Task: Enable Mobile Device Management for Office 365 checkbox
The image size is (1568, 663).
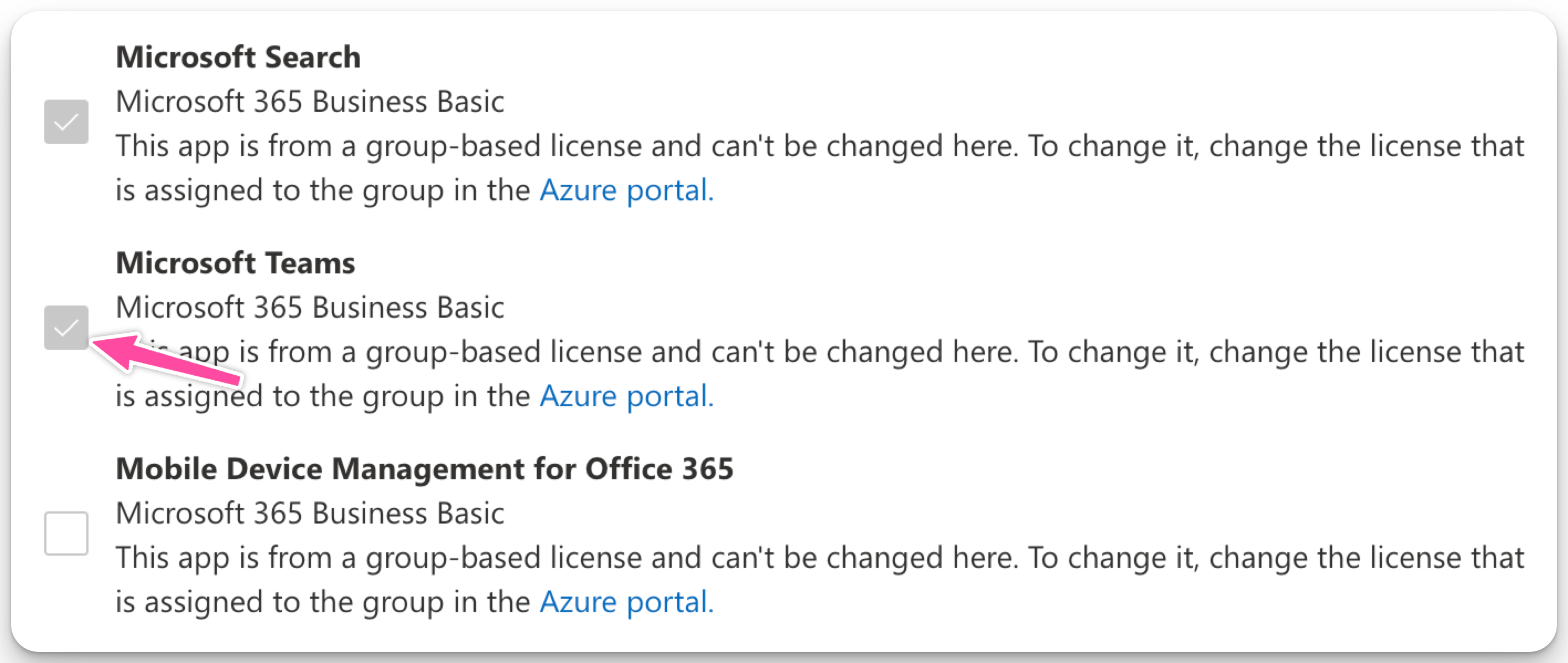Action: coord(66,533)
